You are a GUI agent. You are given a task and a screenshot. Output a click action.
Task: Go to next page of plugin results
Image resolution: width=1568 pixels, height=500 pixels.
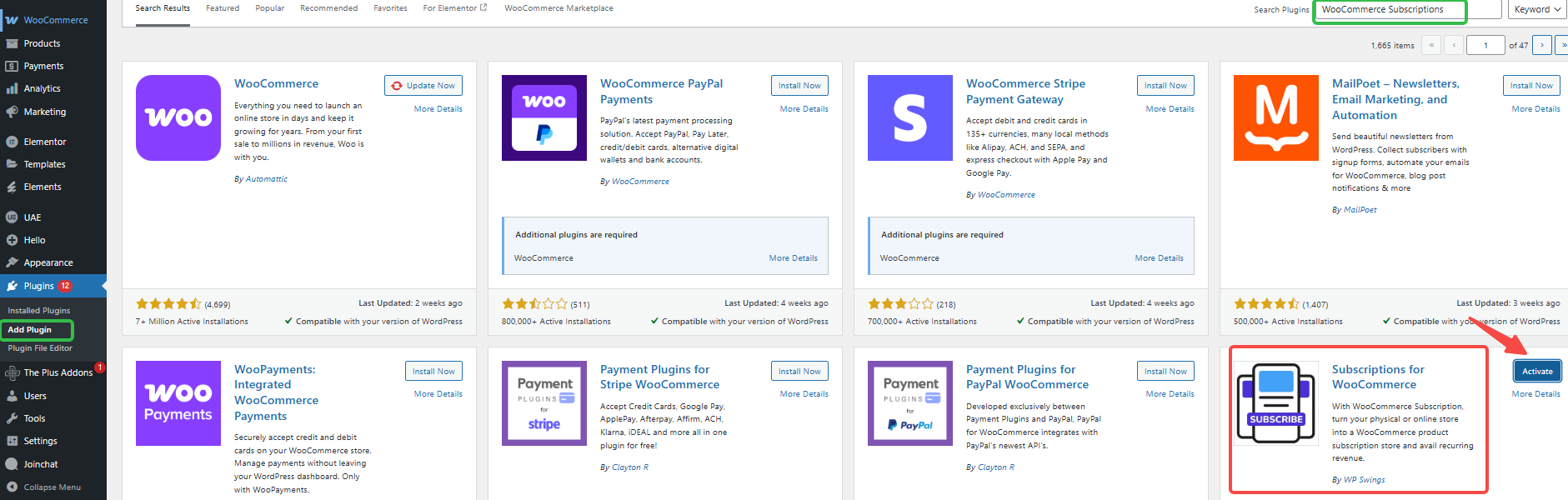(x=1542, y=45)
